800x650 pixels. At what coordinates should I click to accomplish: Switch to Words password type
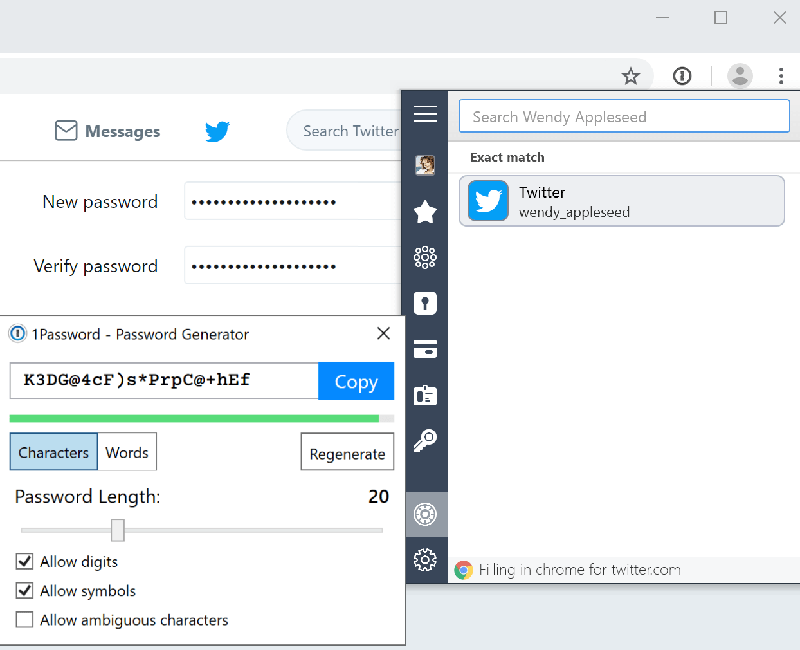click(x=127, y=452)
